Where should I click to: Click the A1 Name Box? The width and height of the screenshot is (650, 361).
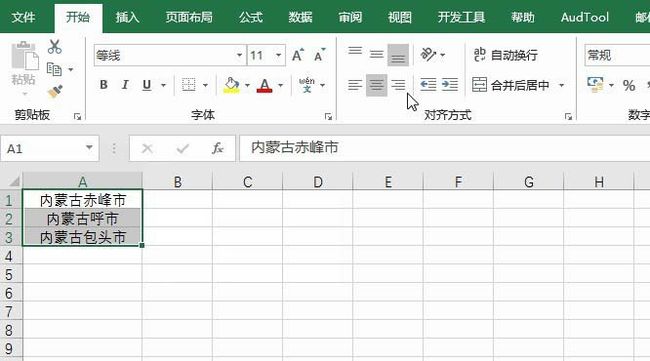click(43, 148)
